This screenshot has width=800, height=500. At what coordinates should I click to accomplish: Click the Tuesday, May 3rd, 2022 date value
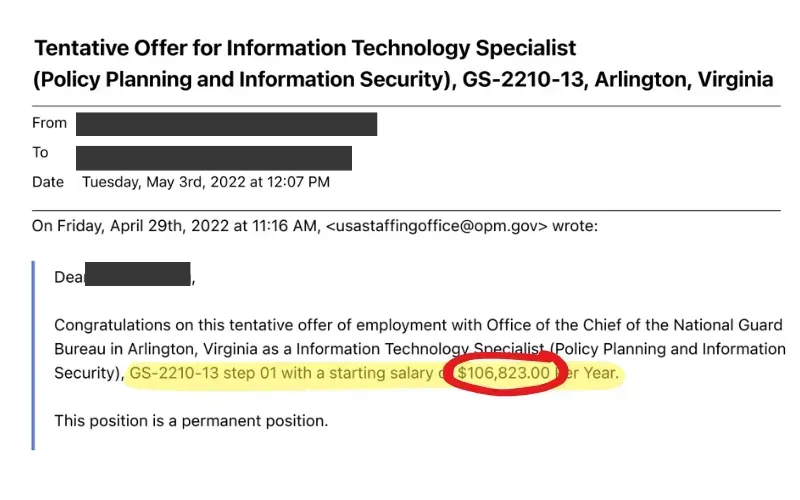(205, 182)
